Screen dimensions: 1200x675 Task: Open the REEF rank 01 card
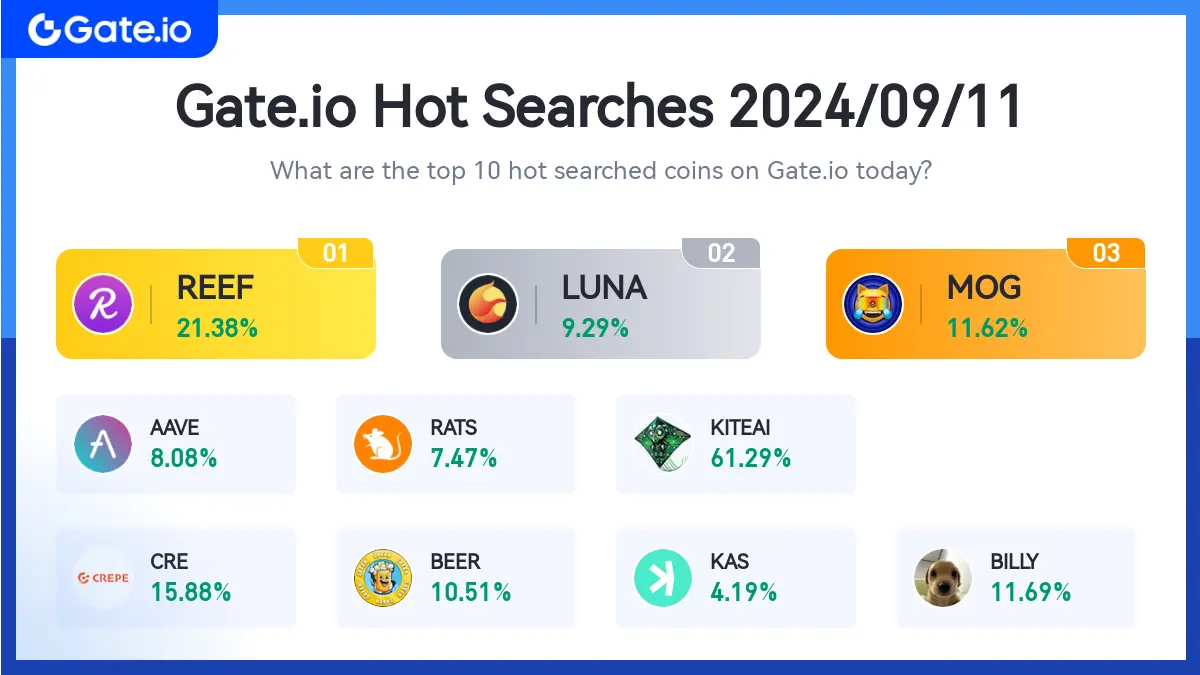[x=216, y=299]
